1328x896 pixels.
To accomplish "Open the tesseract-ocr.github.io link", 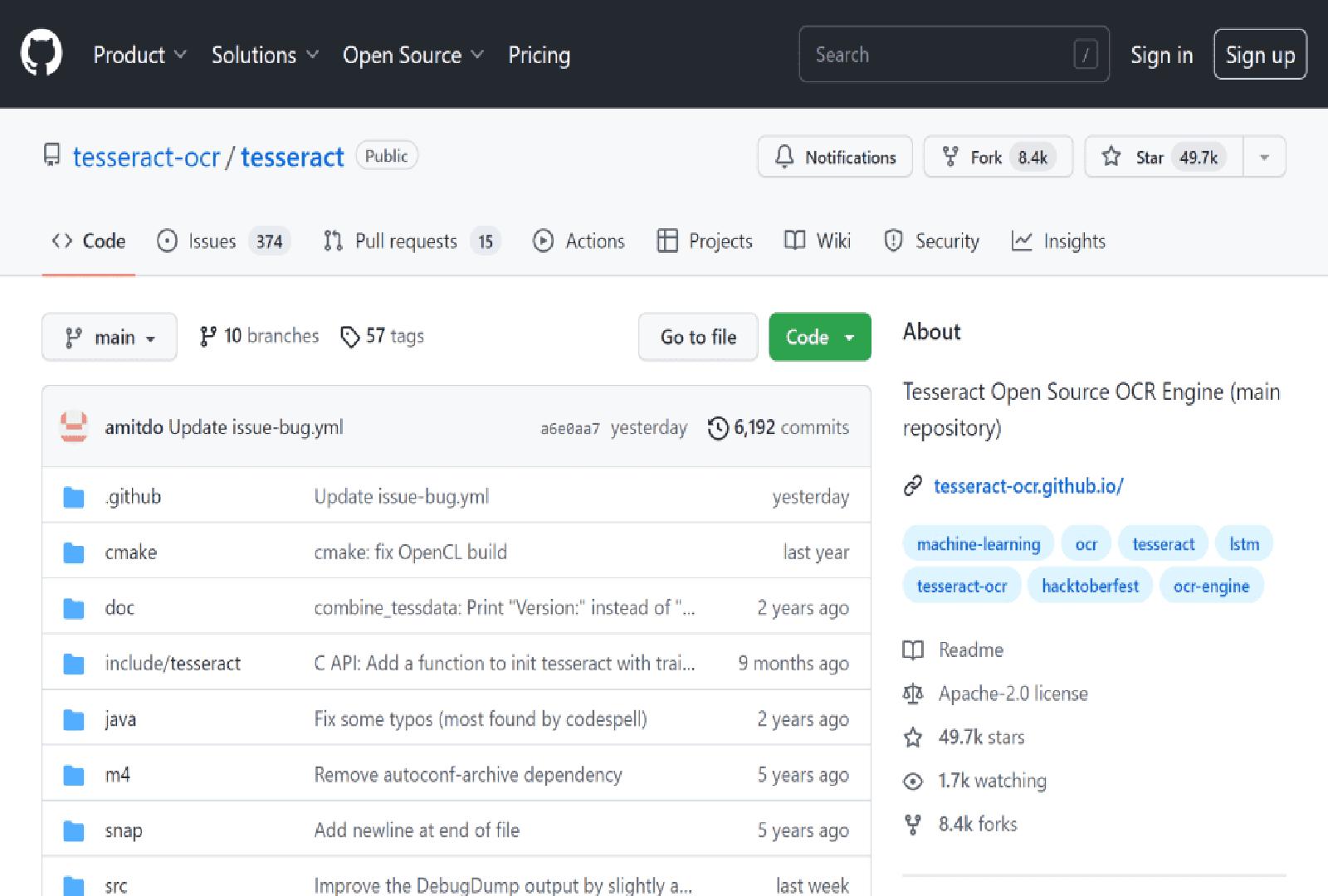I will pos(1028,486).
